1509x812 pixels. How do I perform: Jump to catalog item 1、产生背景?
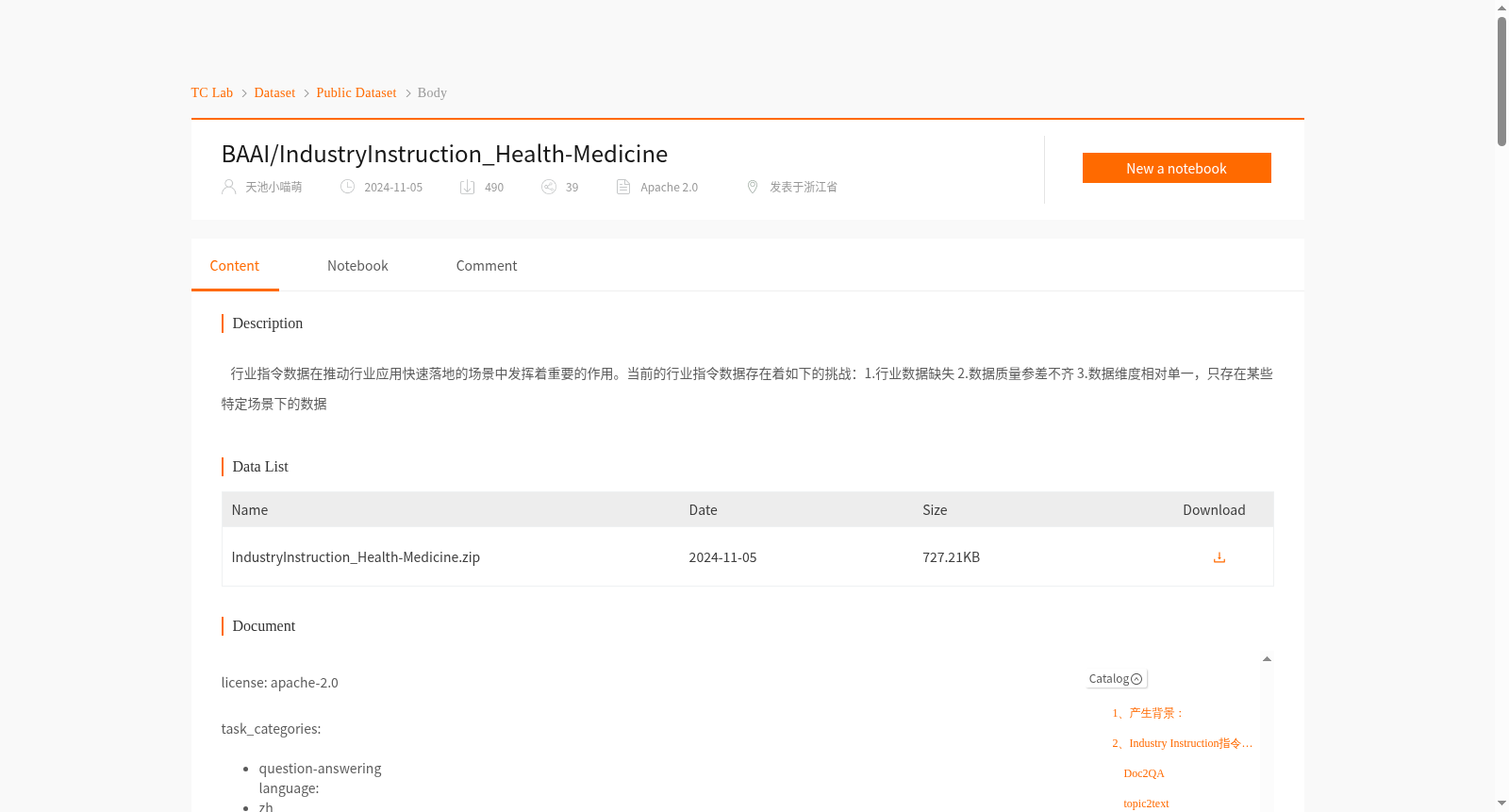click(x=1148, y=713)
